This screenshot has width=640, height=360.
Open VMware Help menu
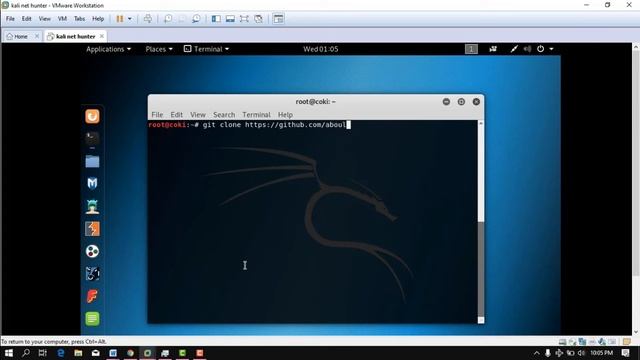pos(98,19)
